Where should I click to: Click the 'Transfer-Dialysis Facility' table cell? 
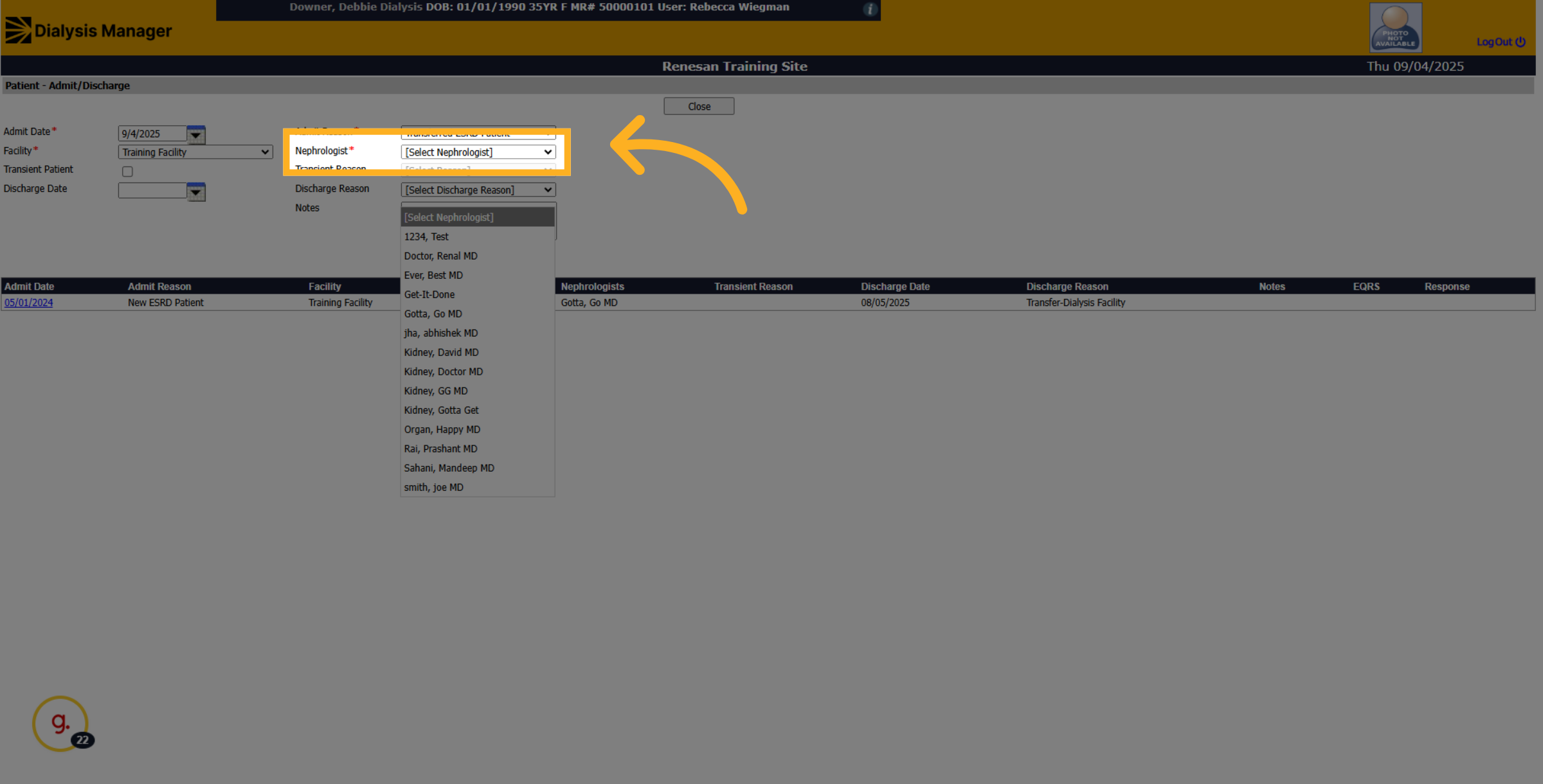click(1076, 303)
